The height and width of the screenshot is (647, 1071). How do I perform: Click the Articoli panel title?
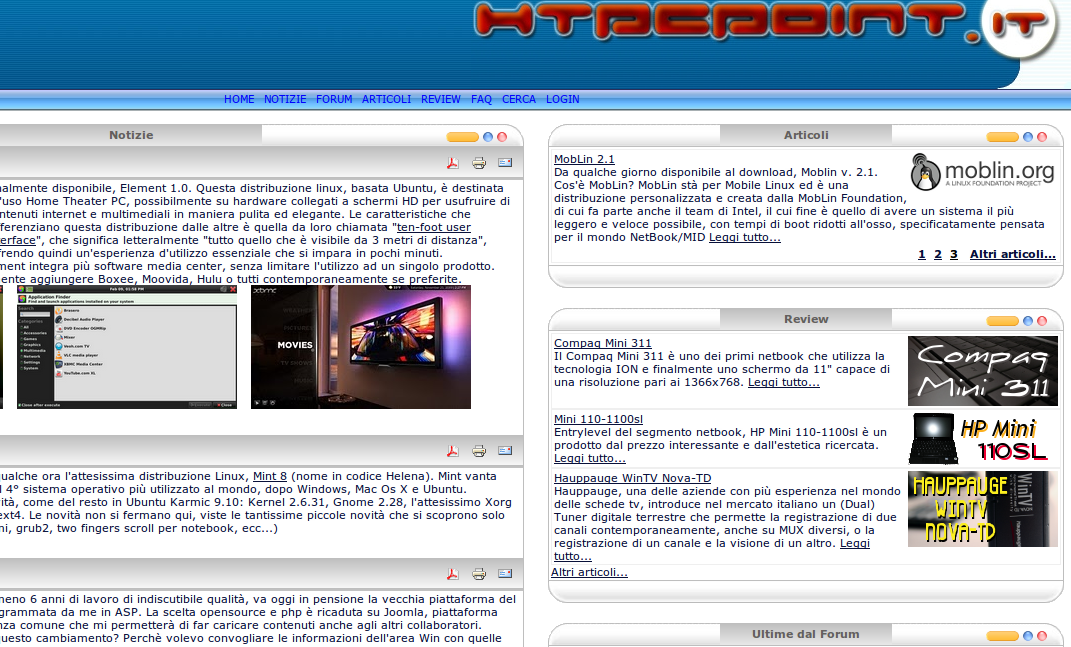coord(806,135)
